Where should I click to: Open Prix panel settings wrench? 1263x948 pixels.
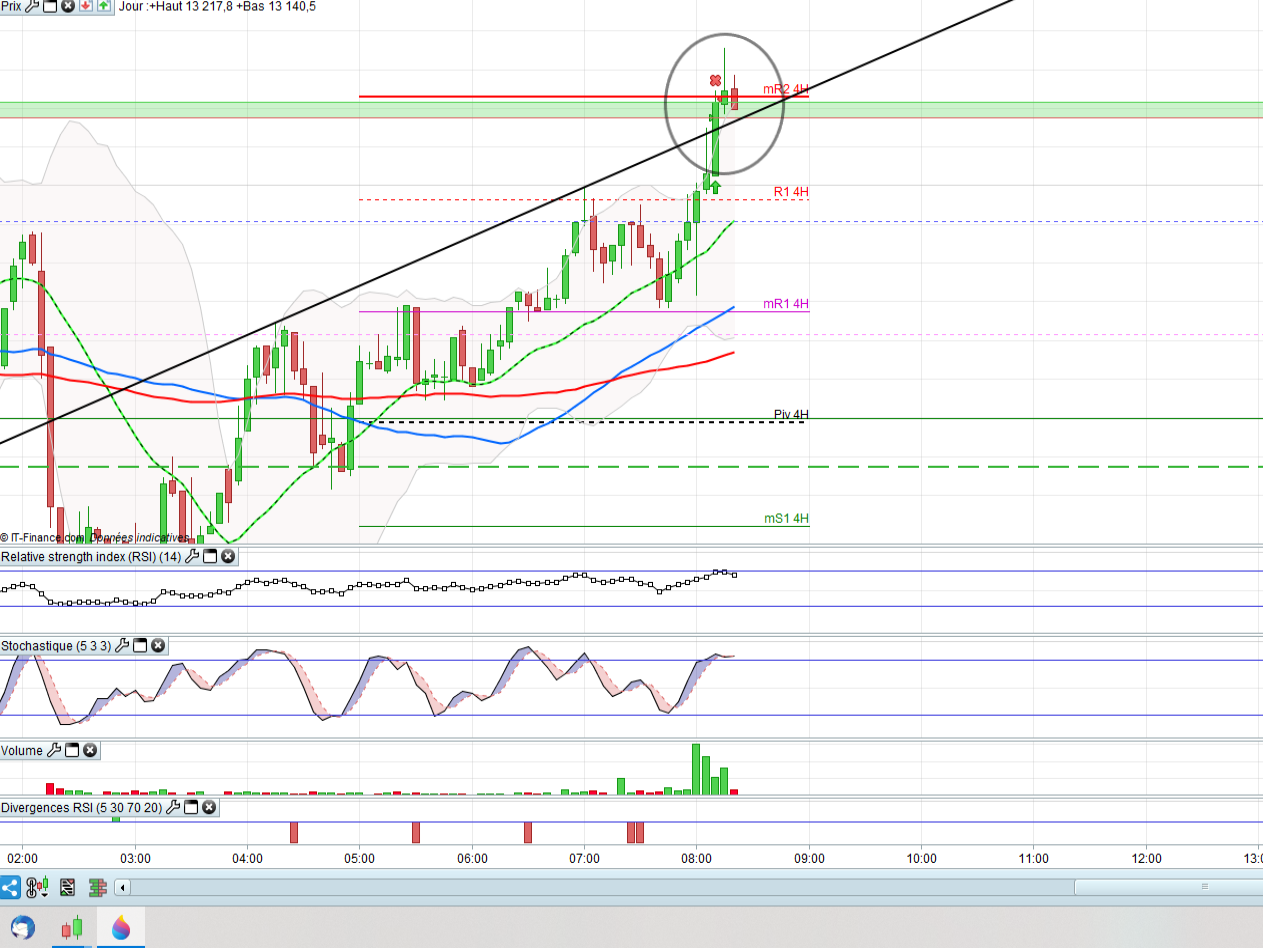[x=32, y=6]
